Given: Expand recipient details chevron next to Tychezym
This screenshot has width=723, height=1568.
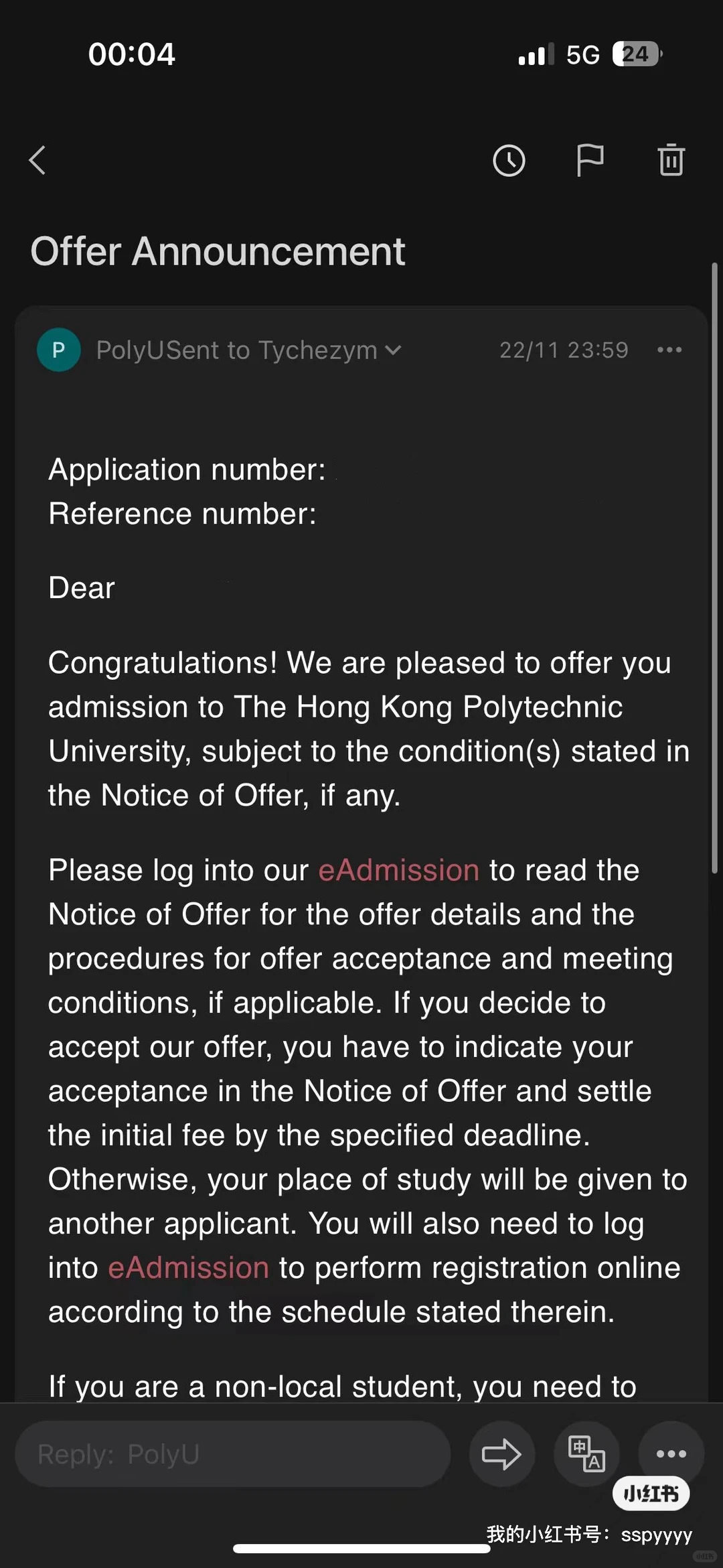Looking at the screenshot, I should click(394, 350).
